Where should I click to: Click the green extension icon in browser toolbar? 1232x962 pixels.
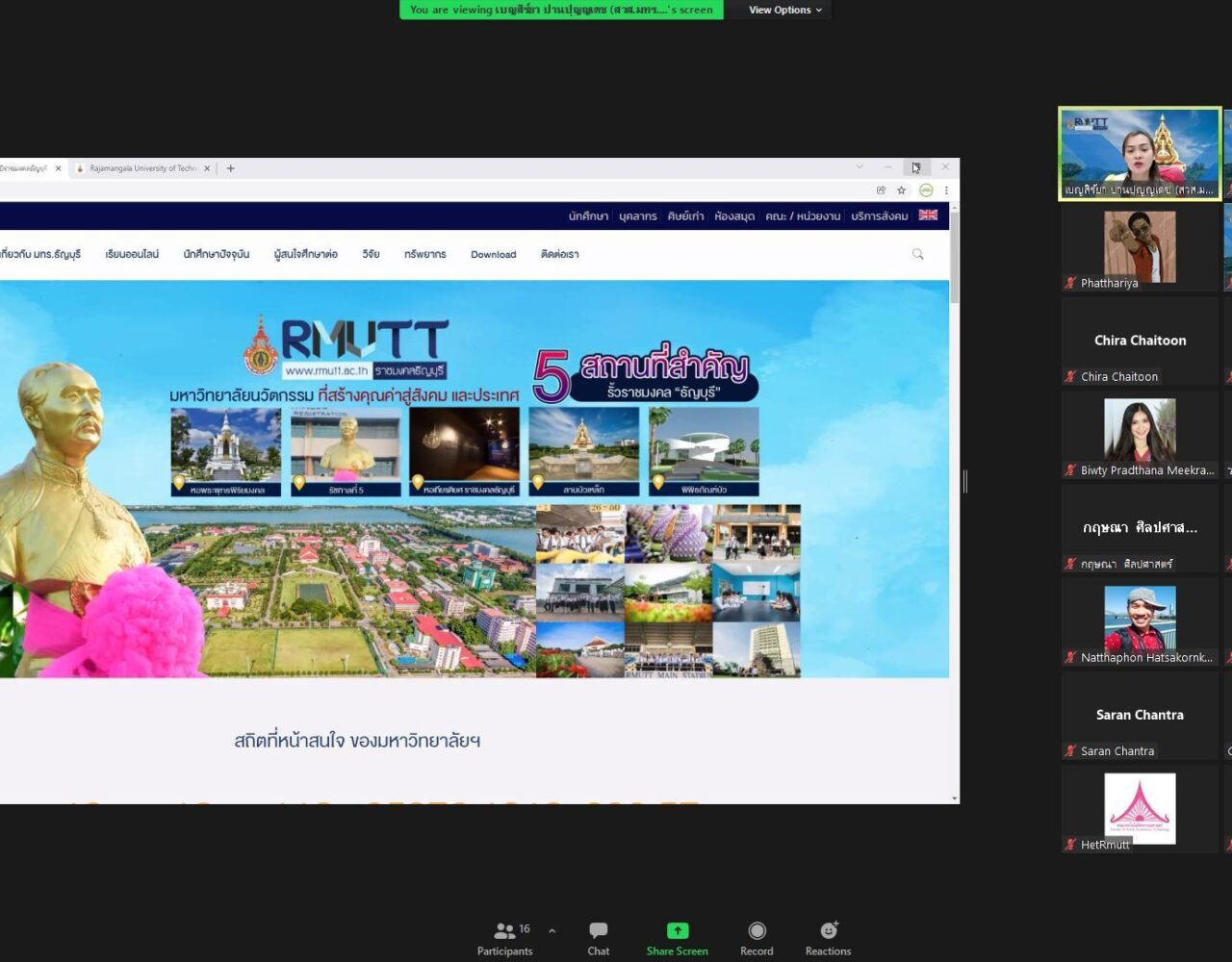click(926, 190)
